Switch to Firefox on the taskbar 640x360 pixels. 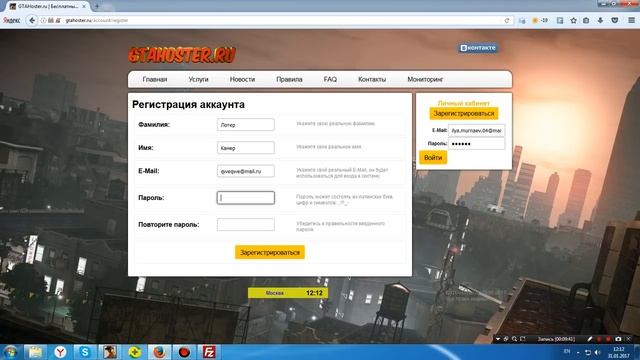(159, 352)
